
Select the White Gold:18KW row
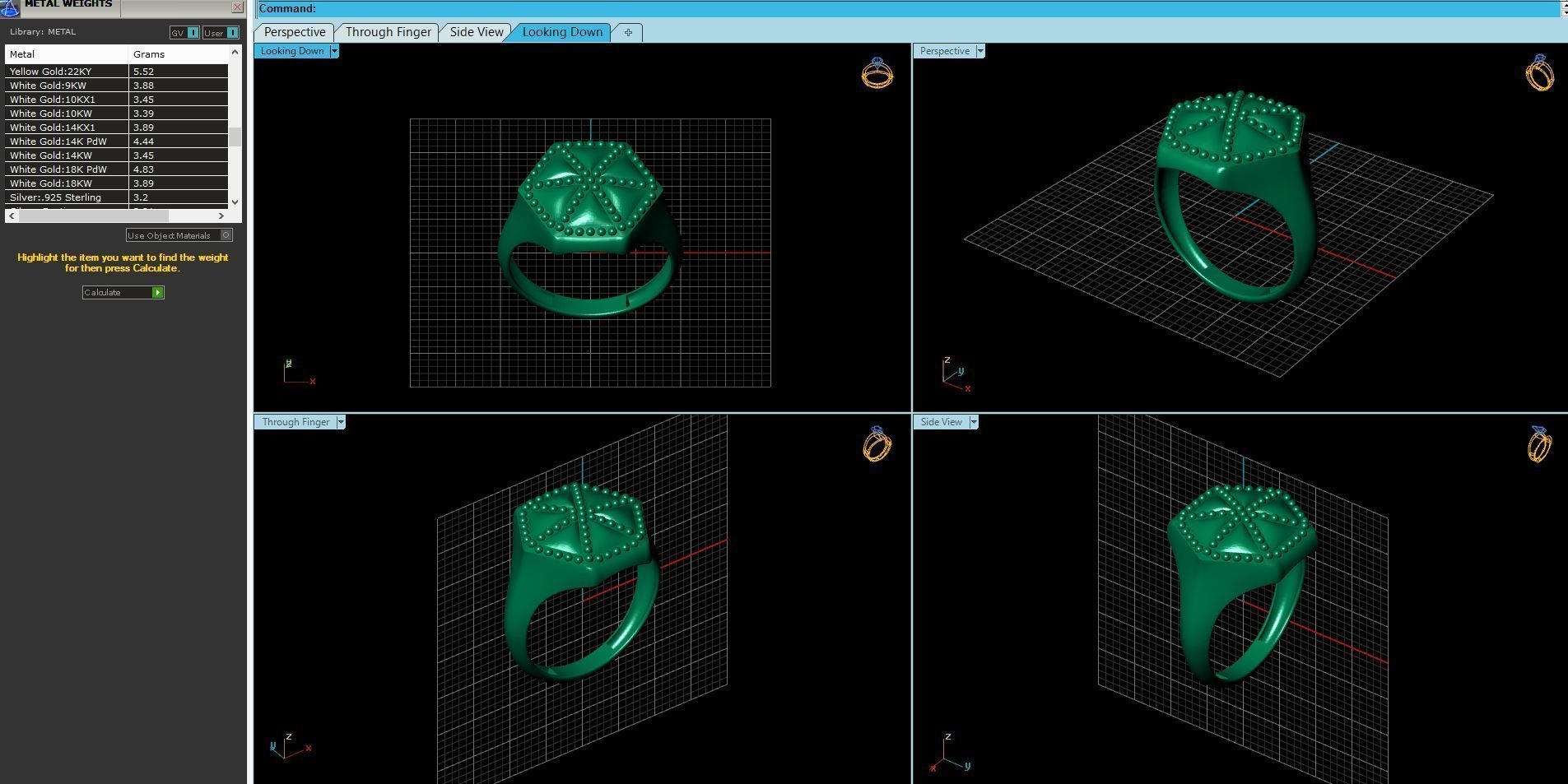coord(116,183)
